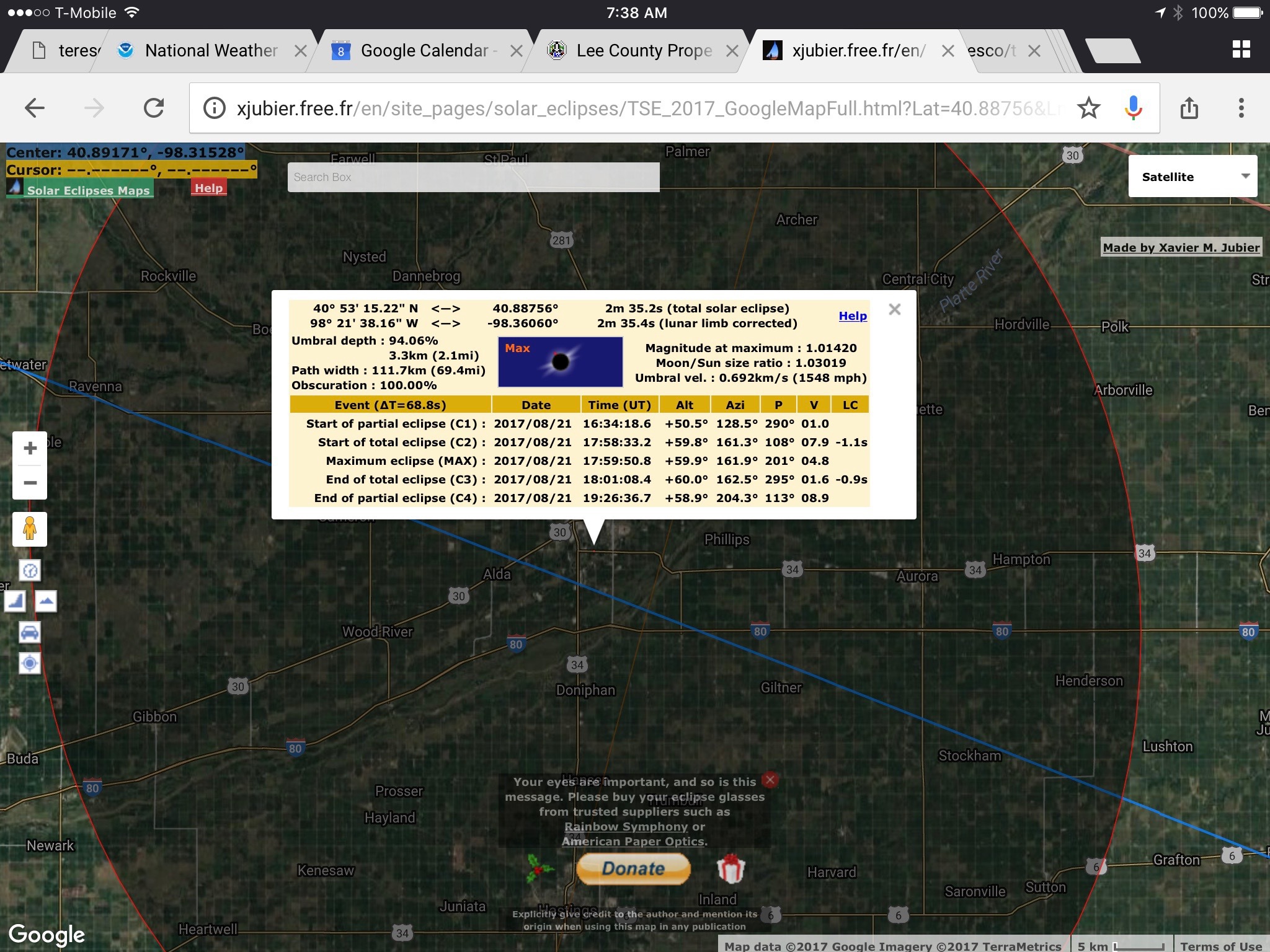This screenshot has width=1270, height=952.
Task: Click the browser forward arrow
Action: [94, 108]
